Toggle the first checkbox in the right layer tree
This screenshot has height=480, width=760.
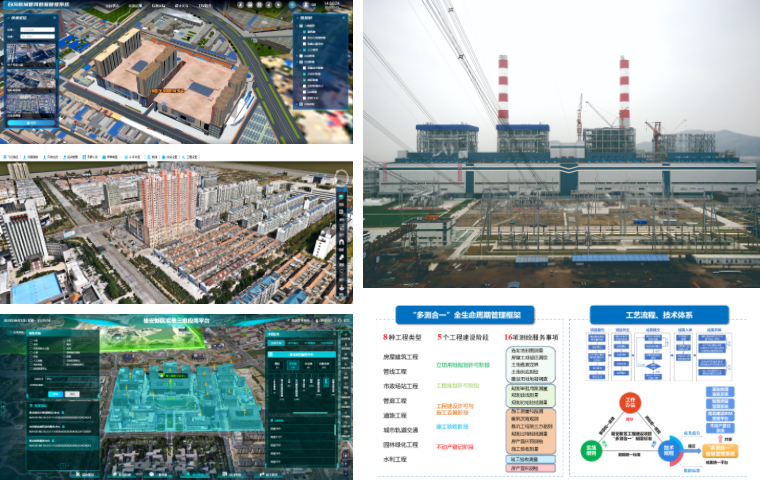point(303,31)
